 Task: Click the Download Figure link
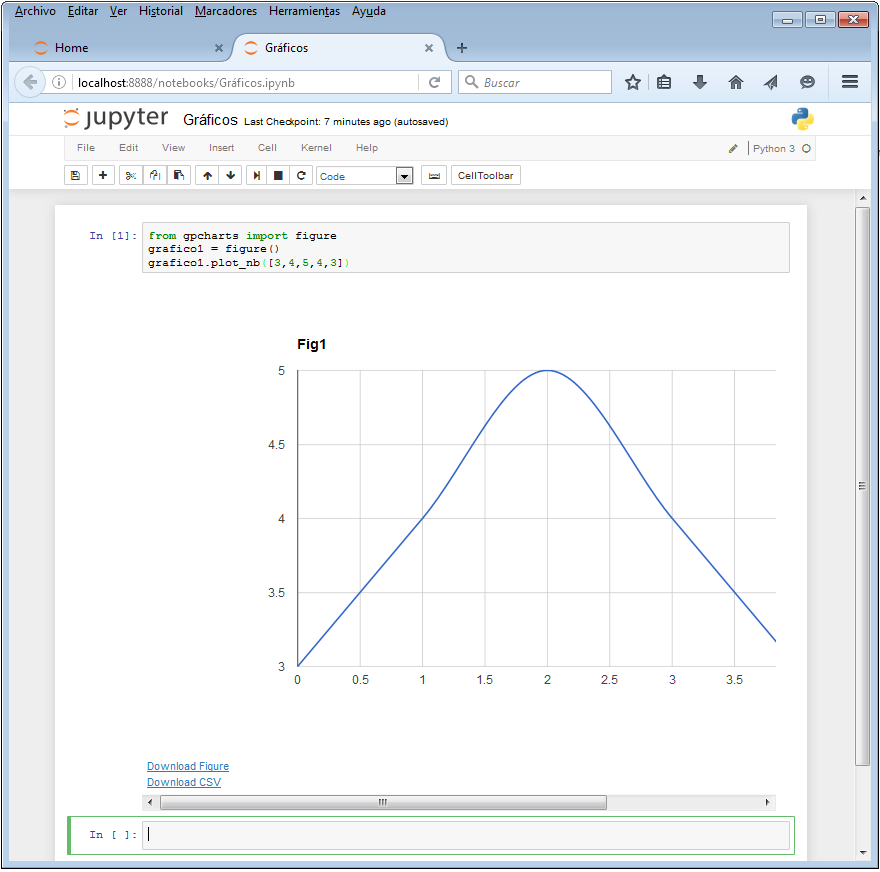pyautogui.click(x=187, y=766)
